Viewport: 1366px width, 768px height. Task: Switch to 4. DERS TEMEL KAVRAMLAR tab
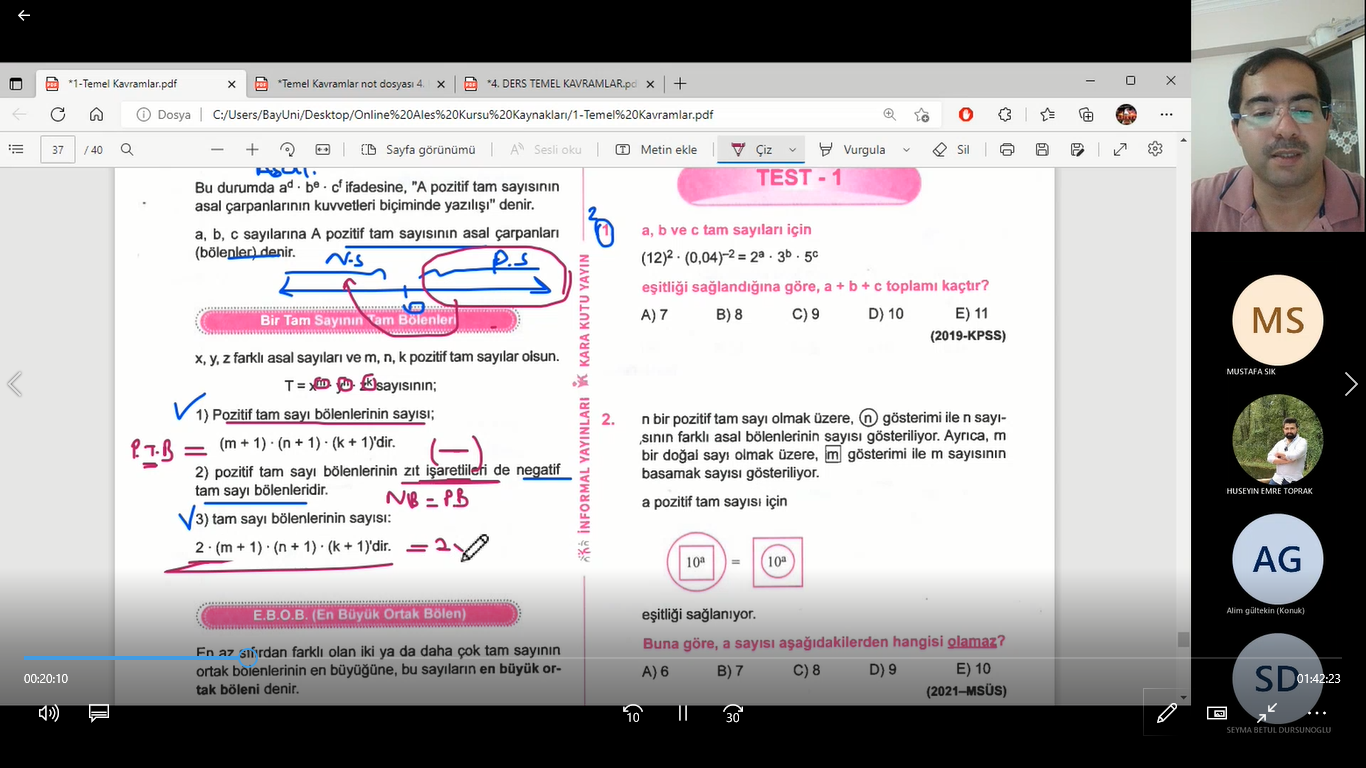point(559,84)
